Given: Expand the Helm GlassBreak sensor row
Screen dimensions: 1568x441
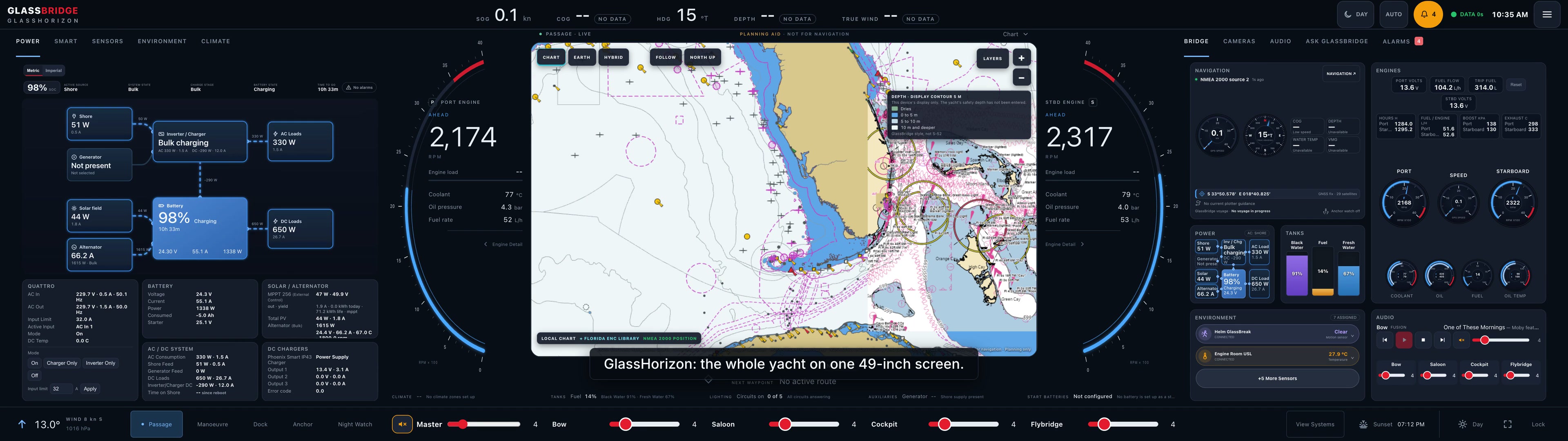Looking at the screenshot, I should point(1352,336).
